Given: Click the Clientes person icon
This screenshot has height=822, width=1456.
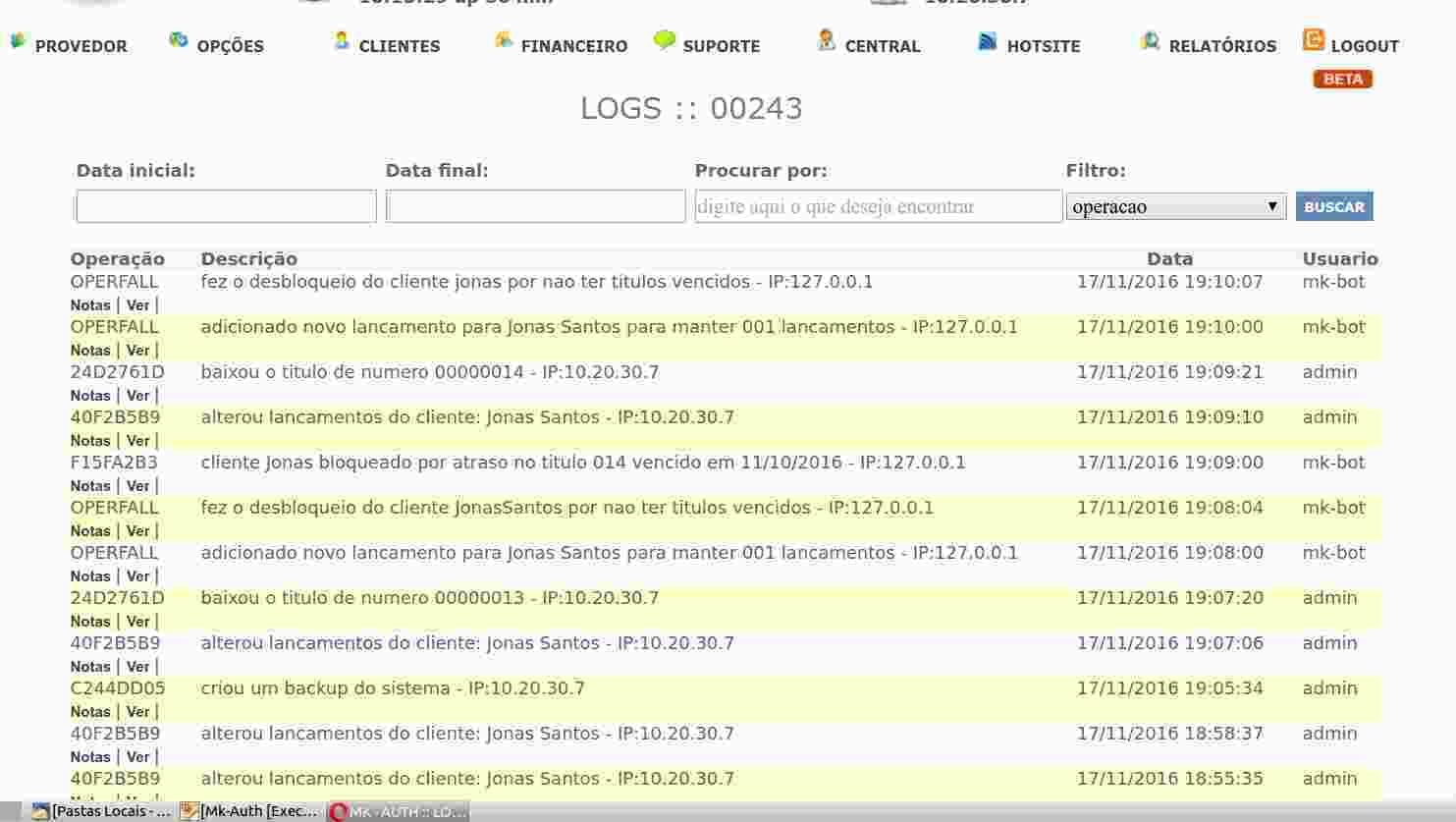Looking at the screenshot, I should pyautogui.click(x=341, y=40).
